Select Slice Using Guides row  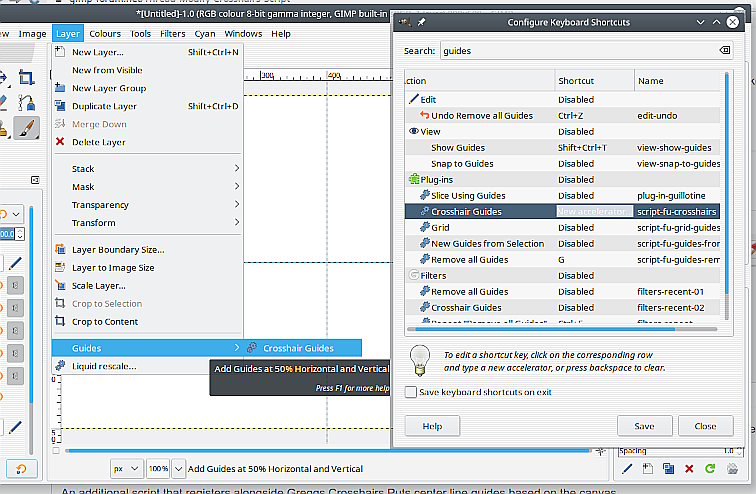click(562, 196)
